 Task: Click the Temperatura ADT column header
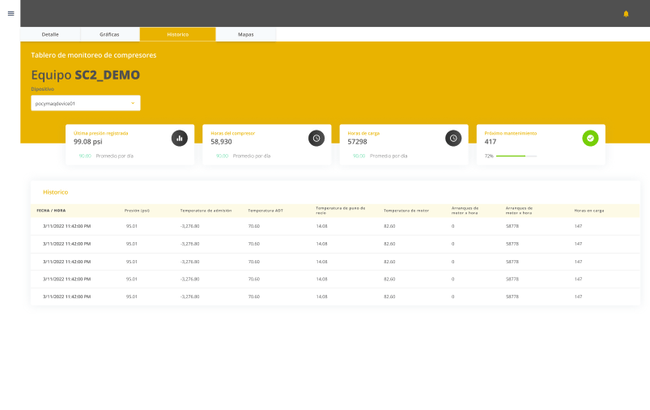tap(265, 210)
